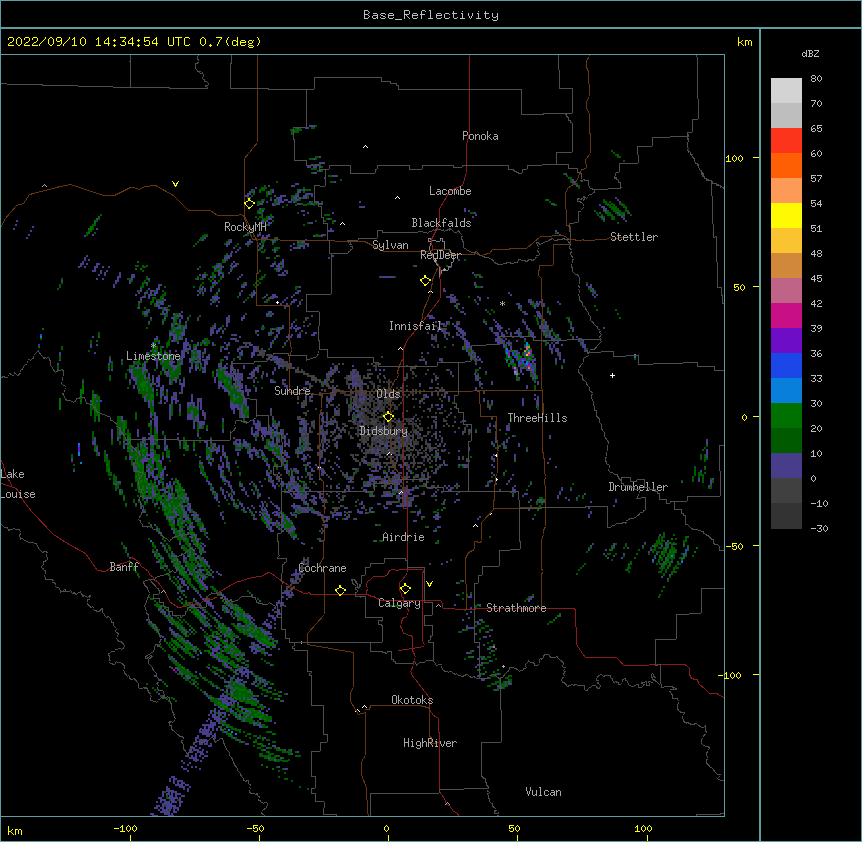Click the white plus marker north of Drumheller
The height and width of the screenshot is (842, 862).
(612, 375)
